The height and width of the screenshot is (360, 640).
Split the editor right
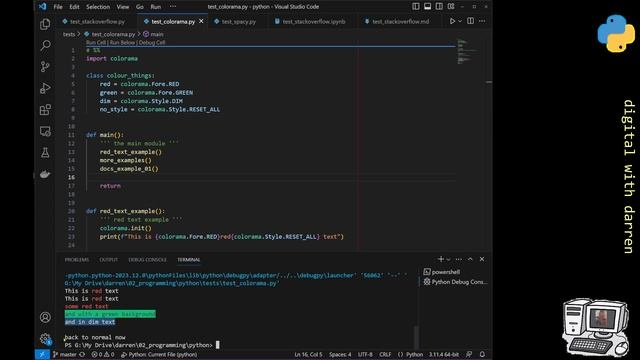[x=470, y=21]
